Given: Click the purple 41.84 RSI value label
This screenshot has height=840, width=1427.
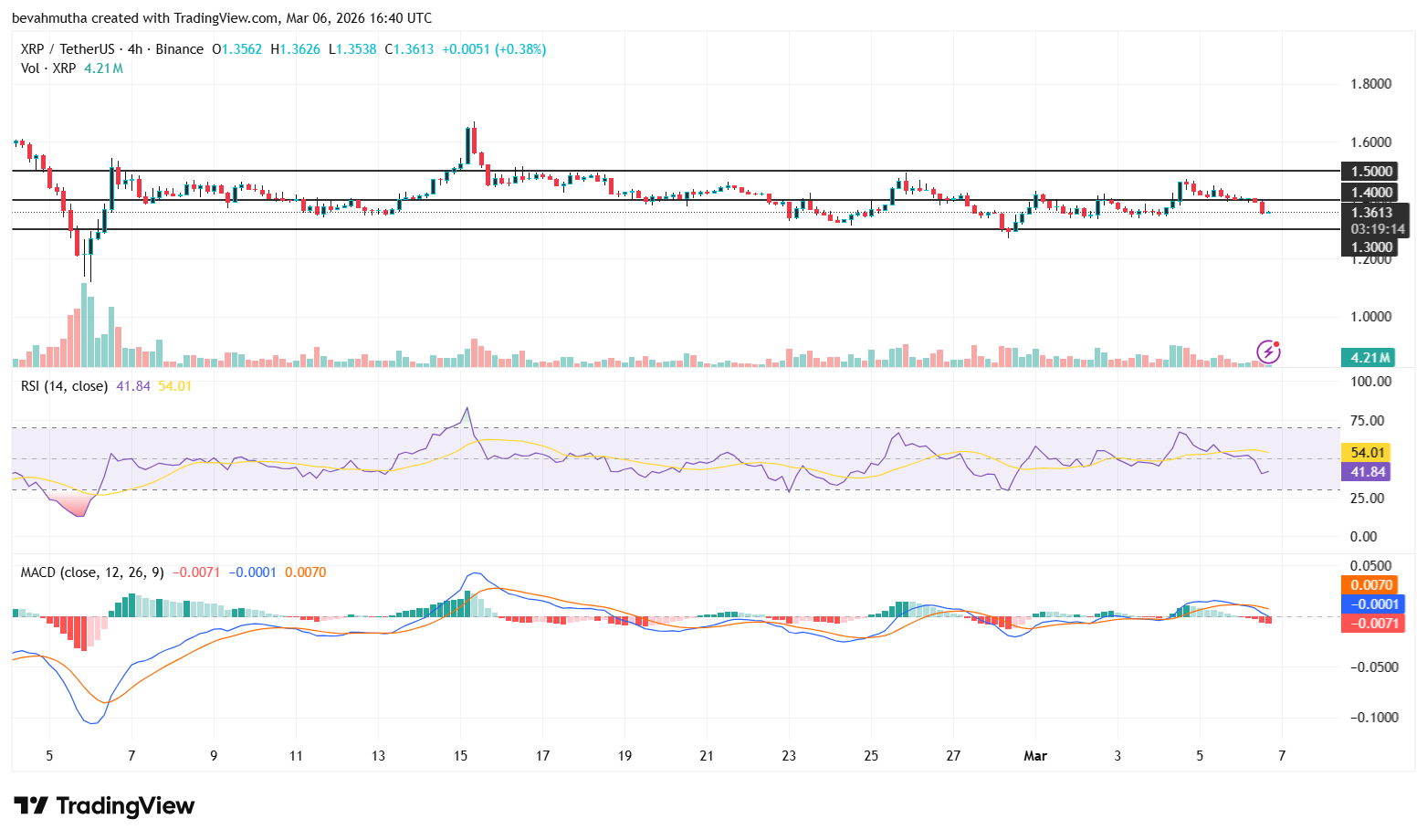Looking at the screenshot, I should click(x=1367, y=471).
